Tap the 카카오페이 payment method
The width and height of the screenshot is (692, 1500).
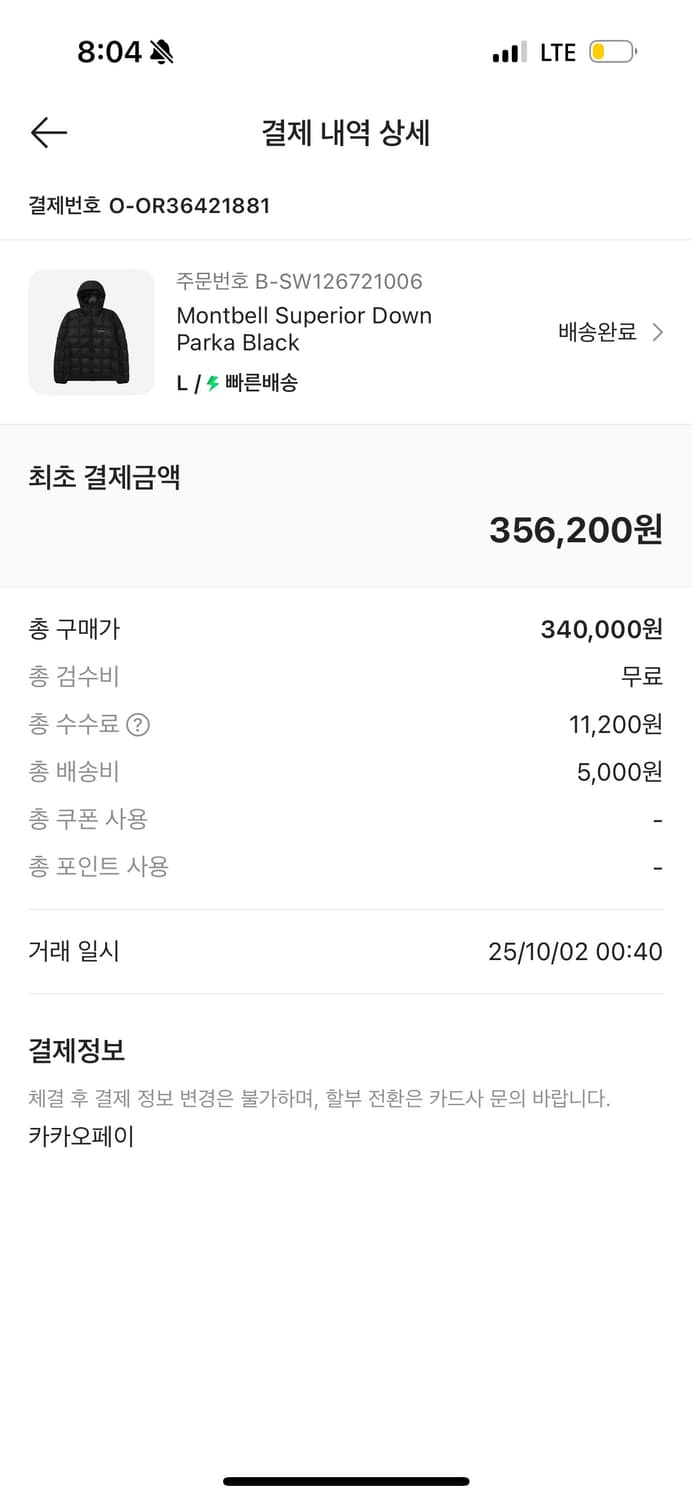click(x=81, y=1136)
